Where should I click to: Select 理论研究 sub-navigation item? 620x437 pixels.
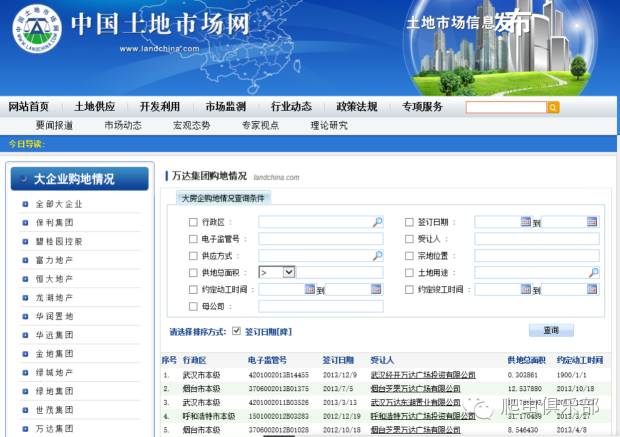329,125
